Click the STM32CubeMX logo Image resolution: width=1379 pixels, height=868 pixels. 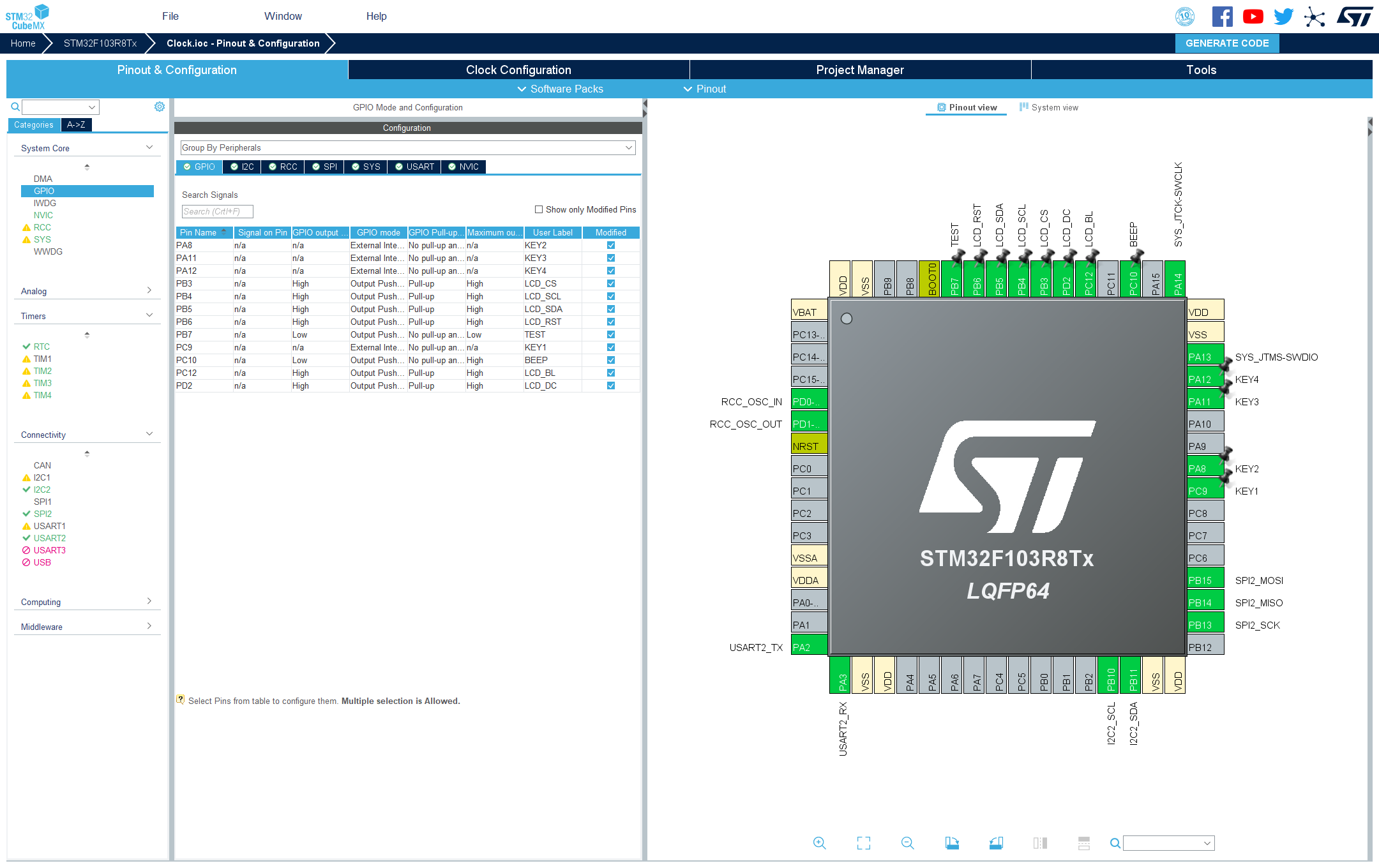click(x=27, y=17)
